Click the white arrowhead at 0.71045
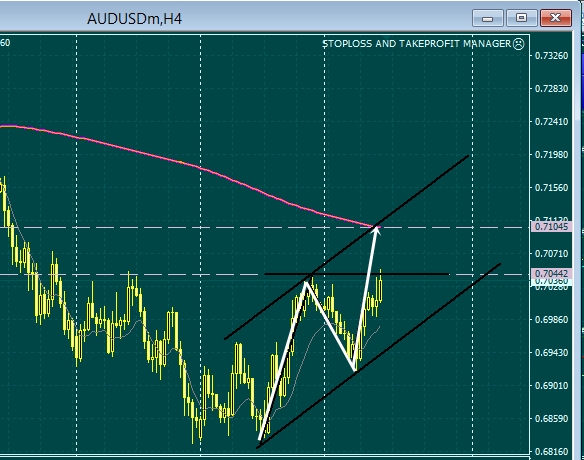 [376, 231]
